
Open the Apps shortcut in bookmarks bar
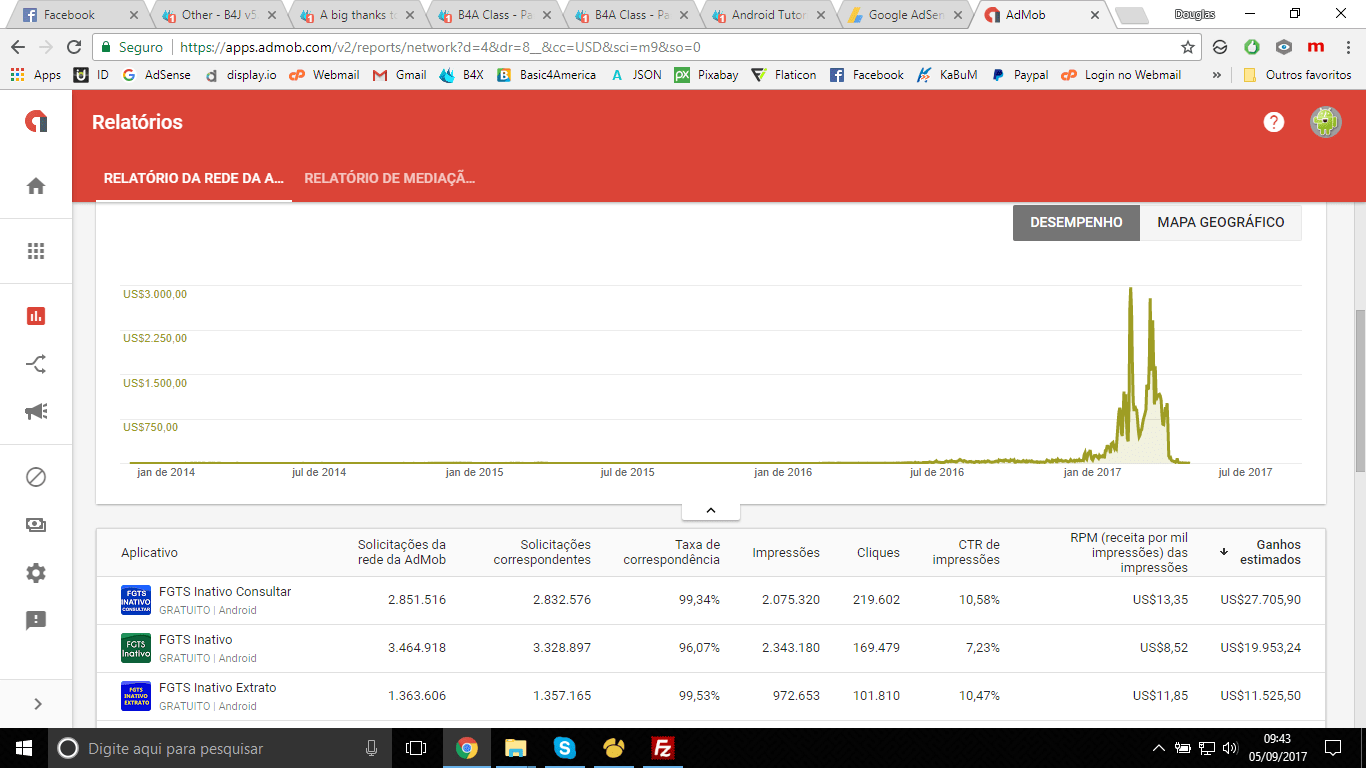pos(36,75)
